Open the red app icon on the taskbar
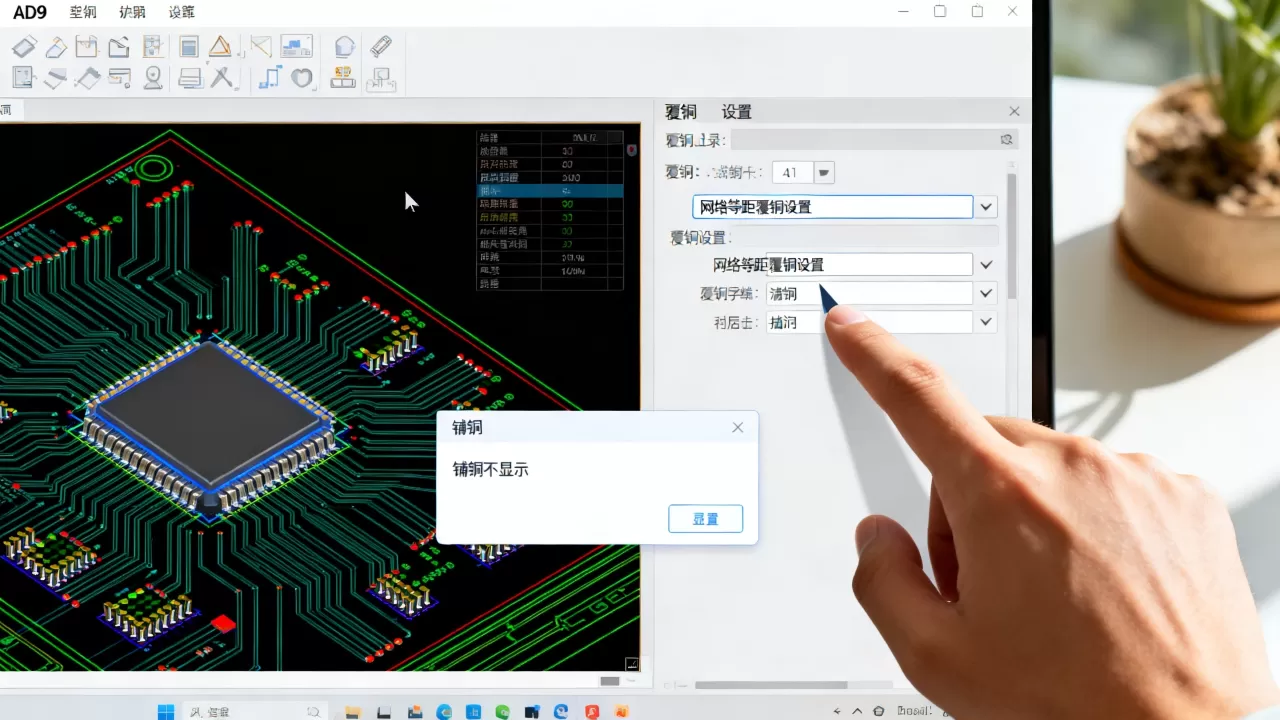Viewport: 1280px width, 720px height. point(592,711)
